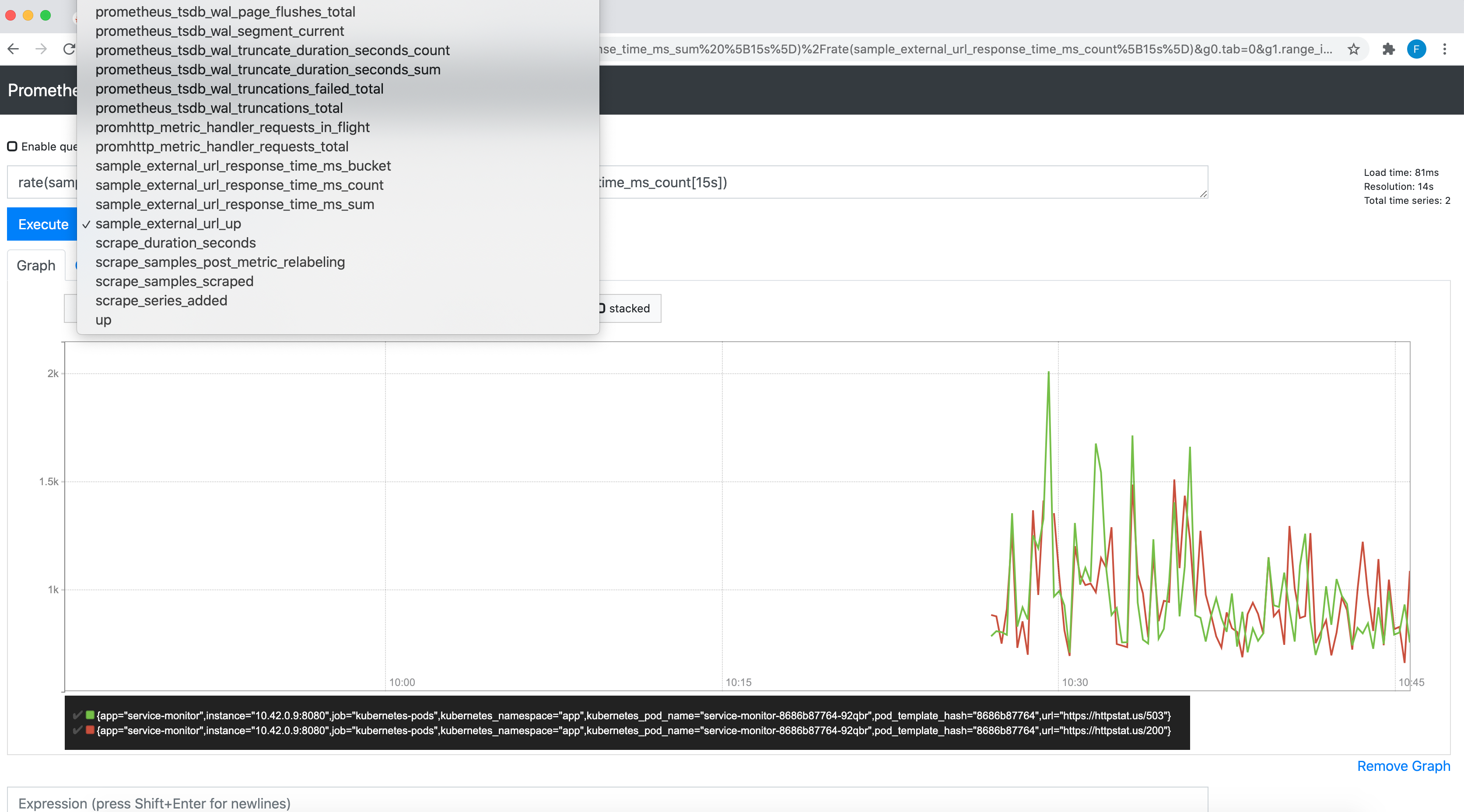Reload the current page
1464x812 pixels.
tap(69, 49)
